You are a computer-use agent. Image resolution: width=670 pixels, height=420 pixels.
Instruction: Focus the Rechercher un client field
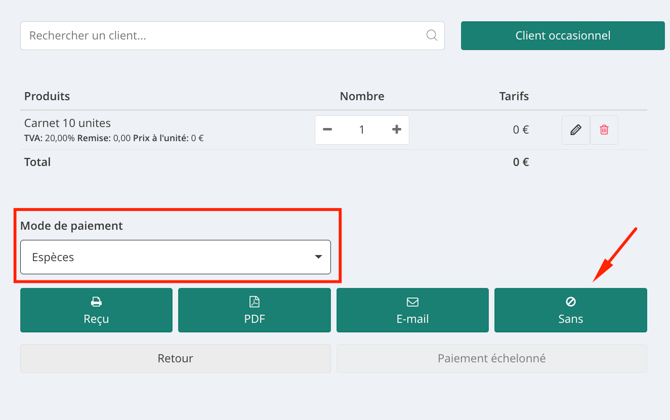[232, 35]
